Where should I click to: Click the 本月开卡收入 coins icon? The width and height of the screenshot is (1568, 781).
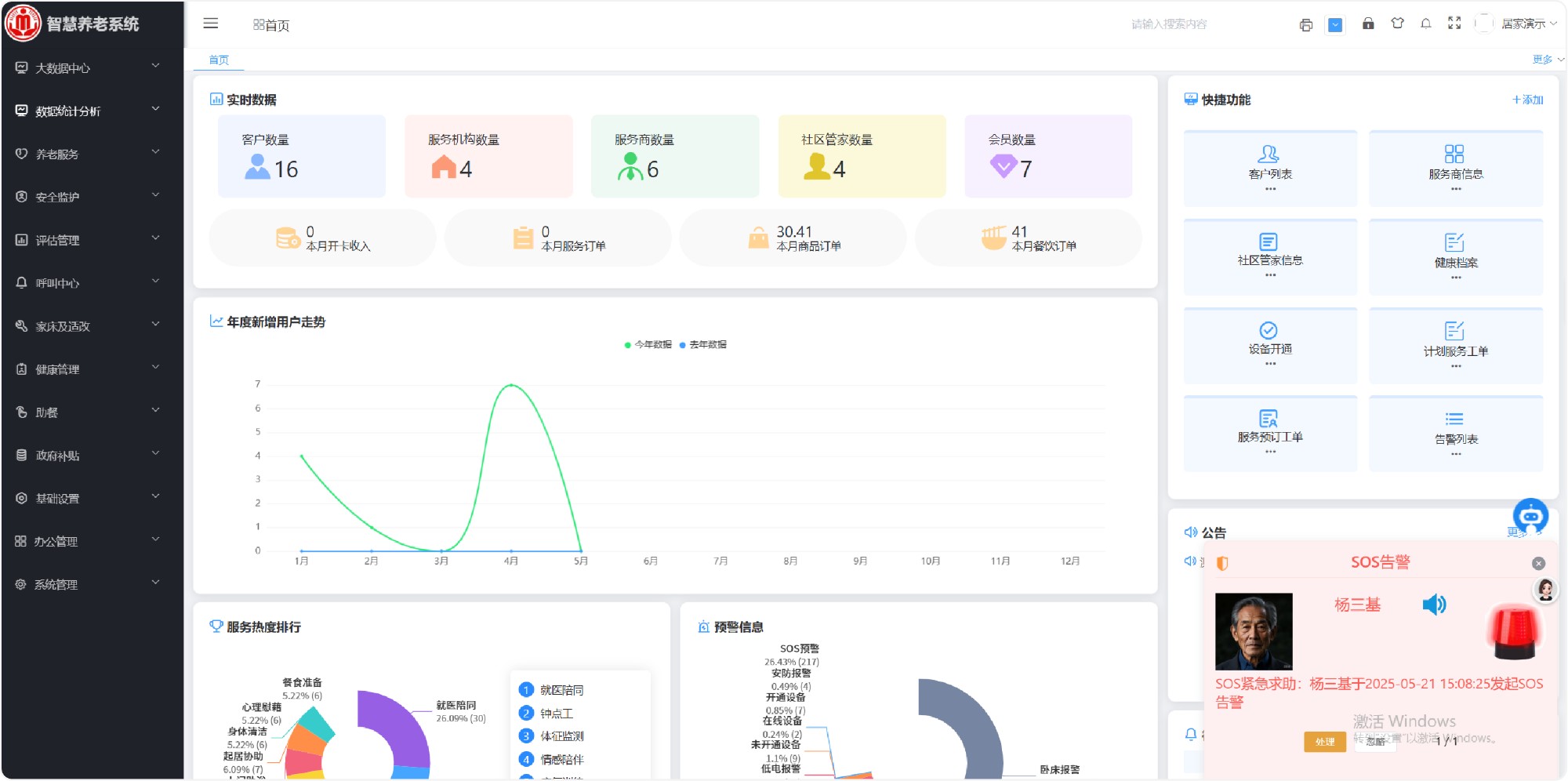point(288,238)
